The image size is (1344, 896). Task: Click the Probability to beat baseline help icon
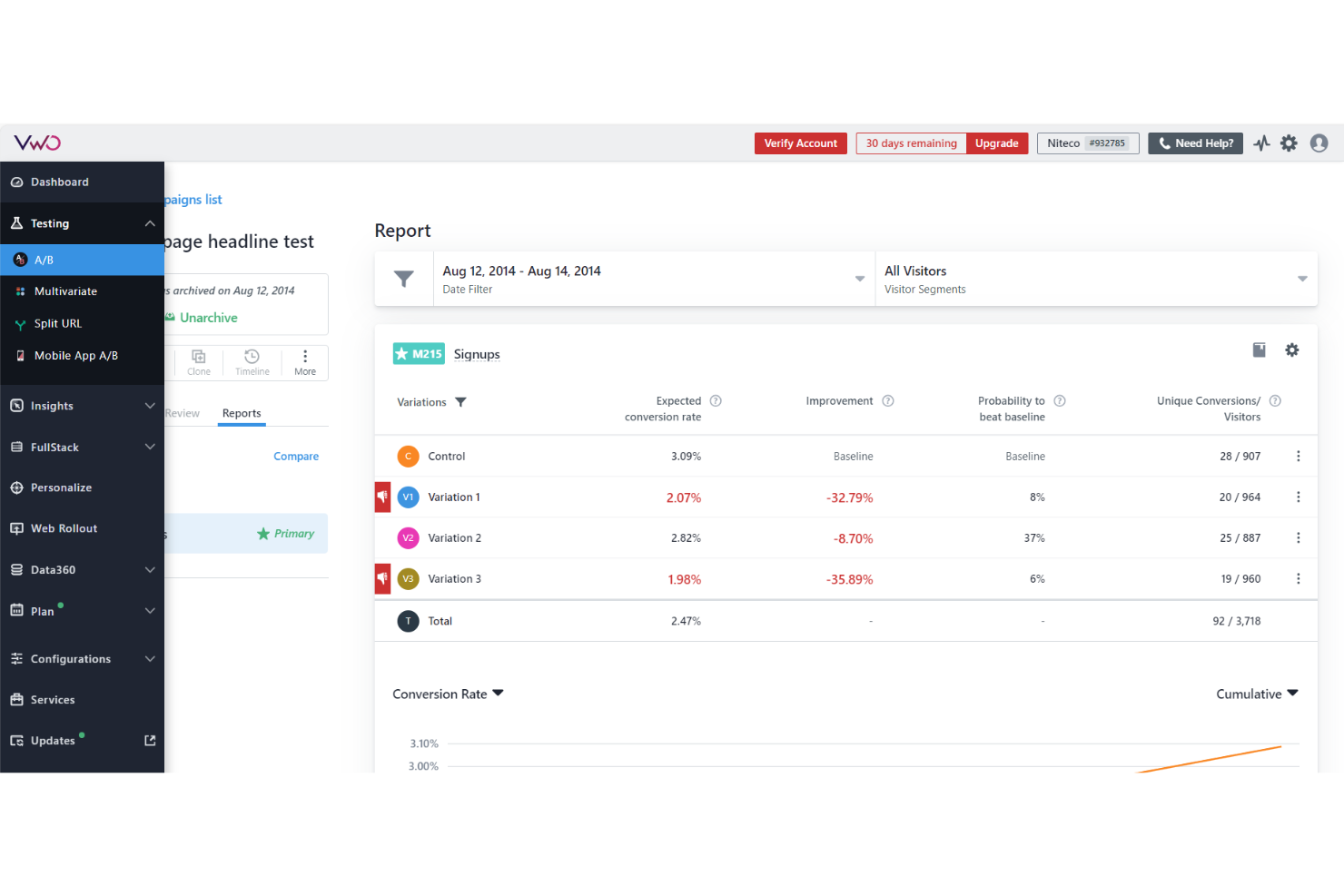1060,401
